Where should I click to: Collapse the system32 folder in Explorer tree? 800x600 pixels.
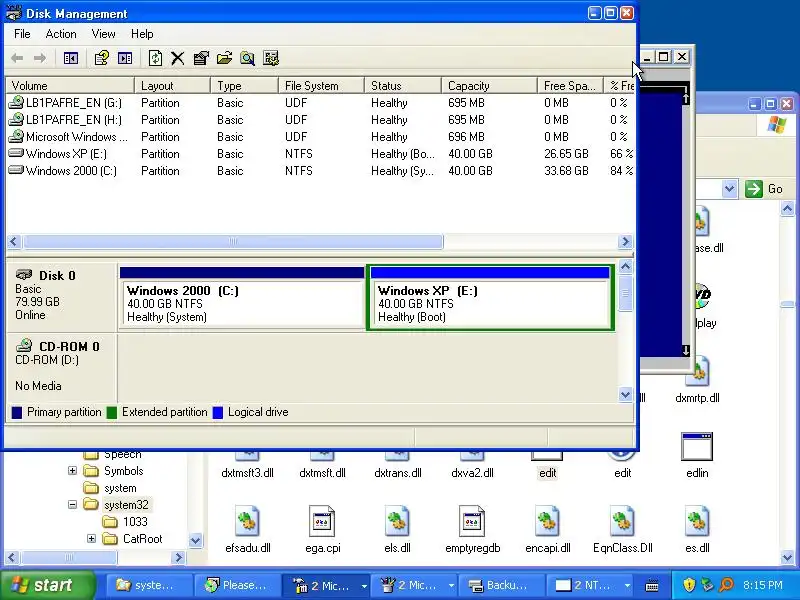pos(72,505)
